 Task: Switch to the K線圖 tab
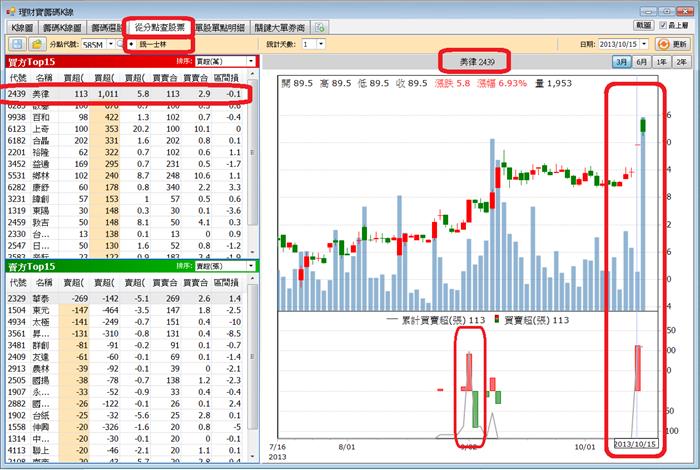click(x=21, y=27)
